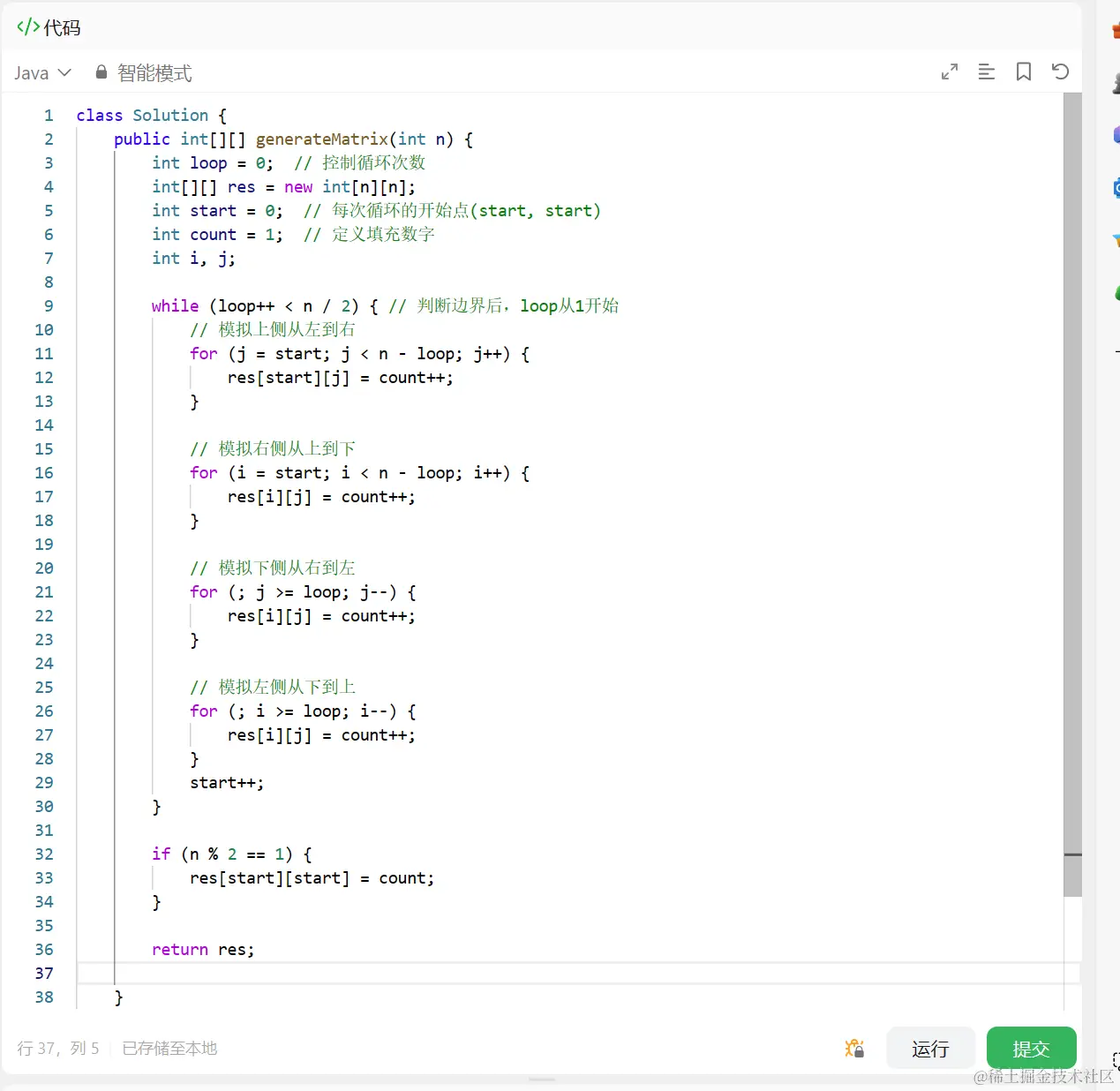
Task: Click the comment 控制循环次数
Action: (x=373, y=162)
